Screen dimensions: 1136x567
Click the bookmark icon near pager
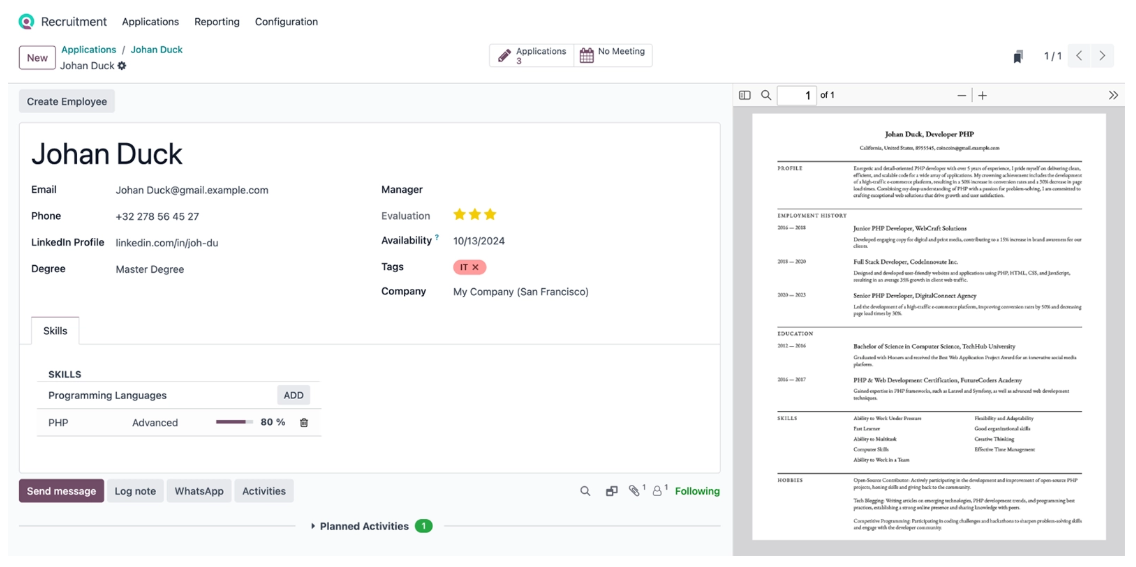pos(1018,57)
